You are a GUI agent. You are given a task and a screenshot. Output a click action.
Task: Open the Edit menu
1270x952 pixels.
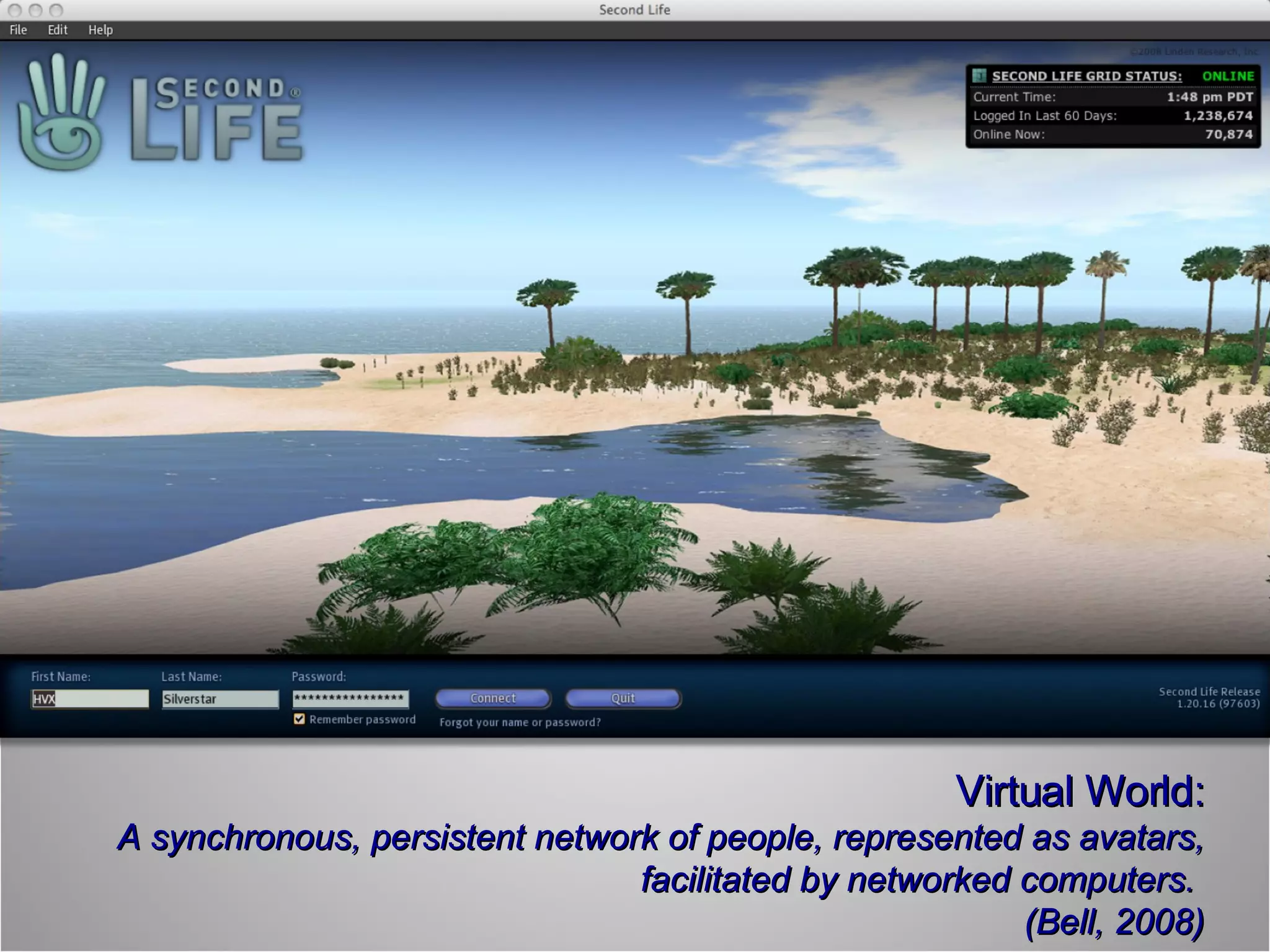(58, 30)
